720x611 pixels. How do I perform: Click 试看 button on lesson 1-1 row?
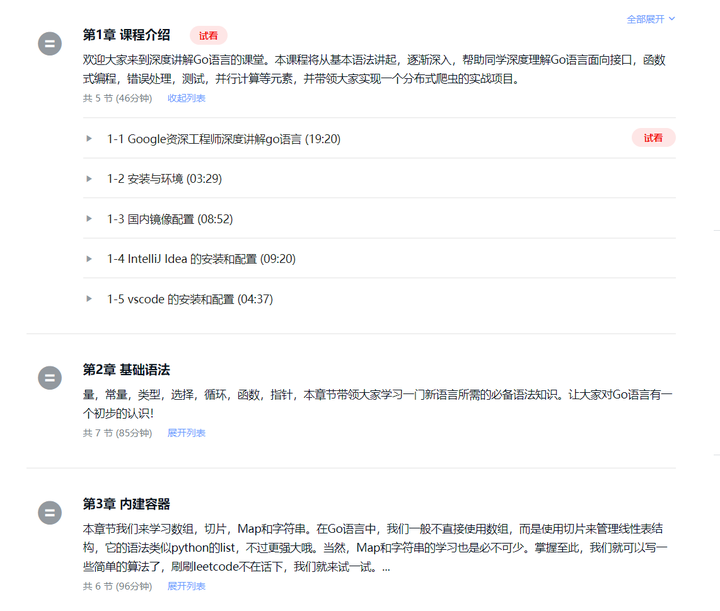[x=653, y=138]
